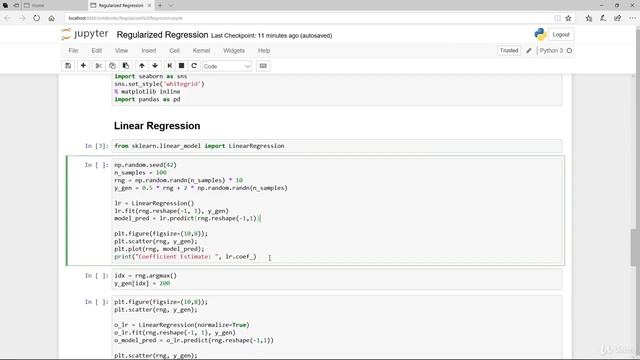Open the reading view icon

557,18
